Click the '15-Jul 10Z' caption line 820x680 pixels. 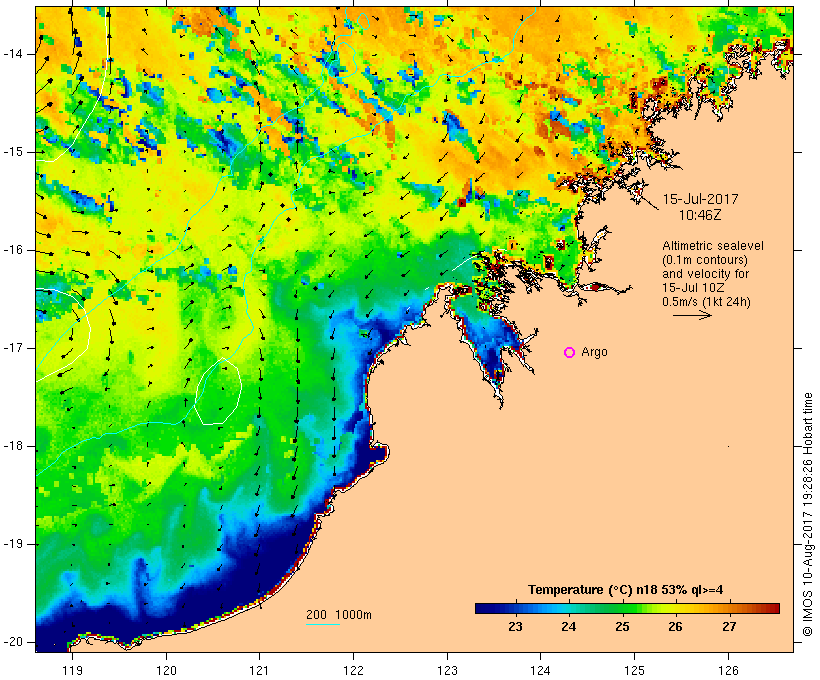693,288
